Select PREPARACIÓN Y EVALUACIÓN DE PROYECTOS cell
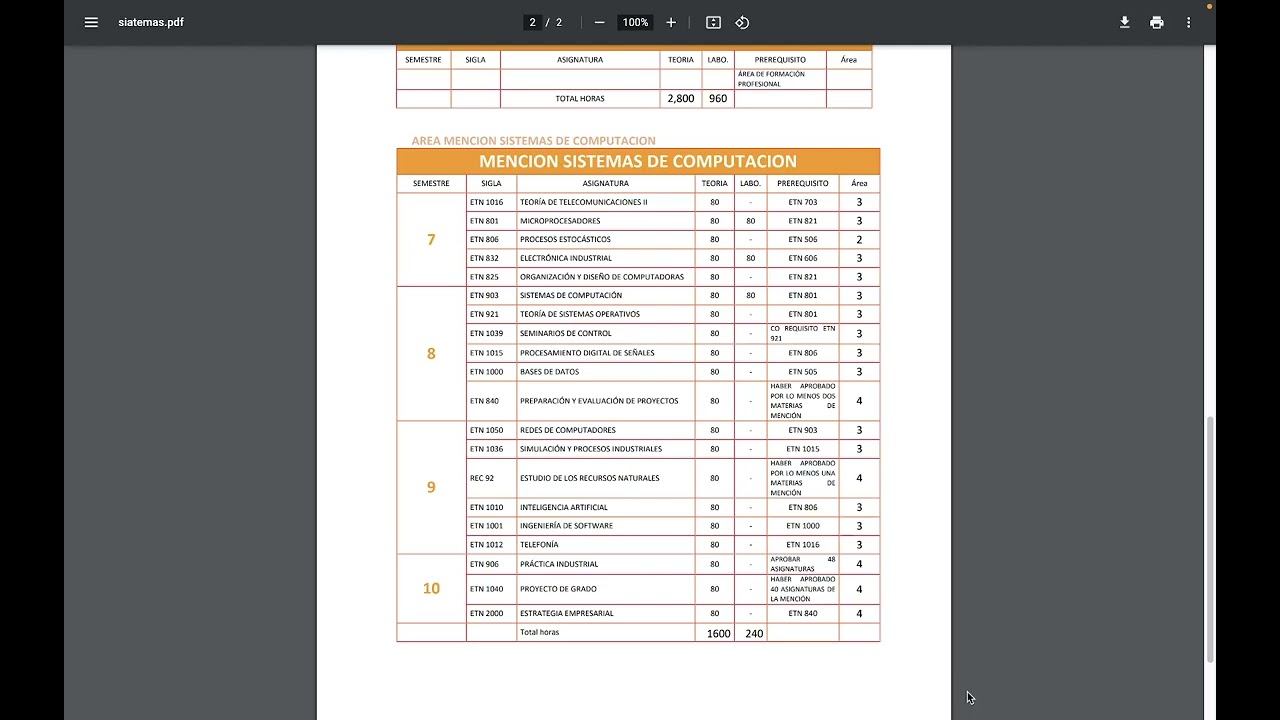1280x720 pixels. [x=605, y=401]
